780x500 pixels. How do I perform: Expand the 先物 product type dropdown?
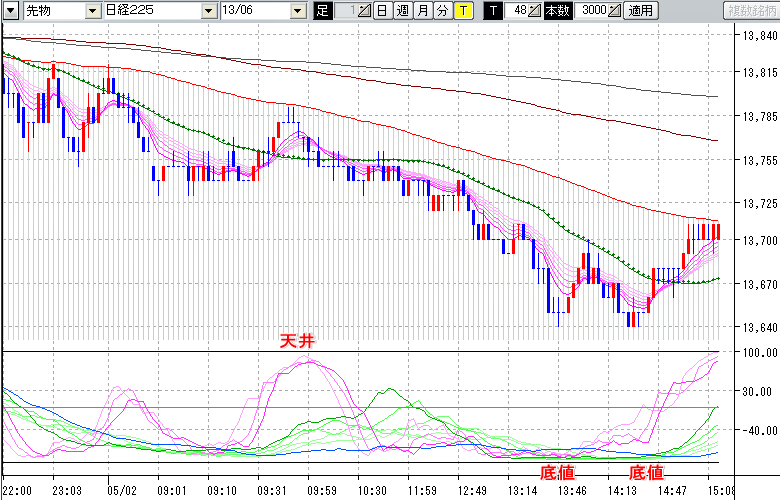coord(93,11)
